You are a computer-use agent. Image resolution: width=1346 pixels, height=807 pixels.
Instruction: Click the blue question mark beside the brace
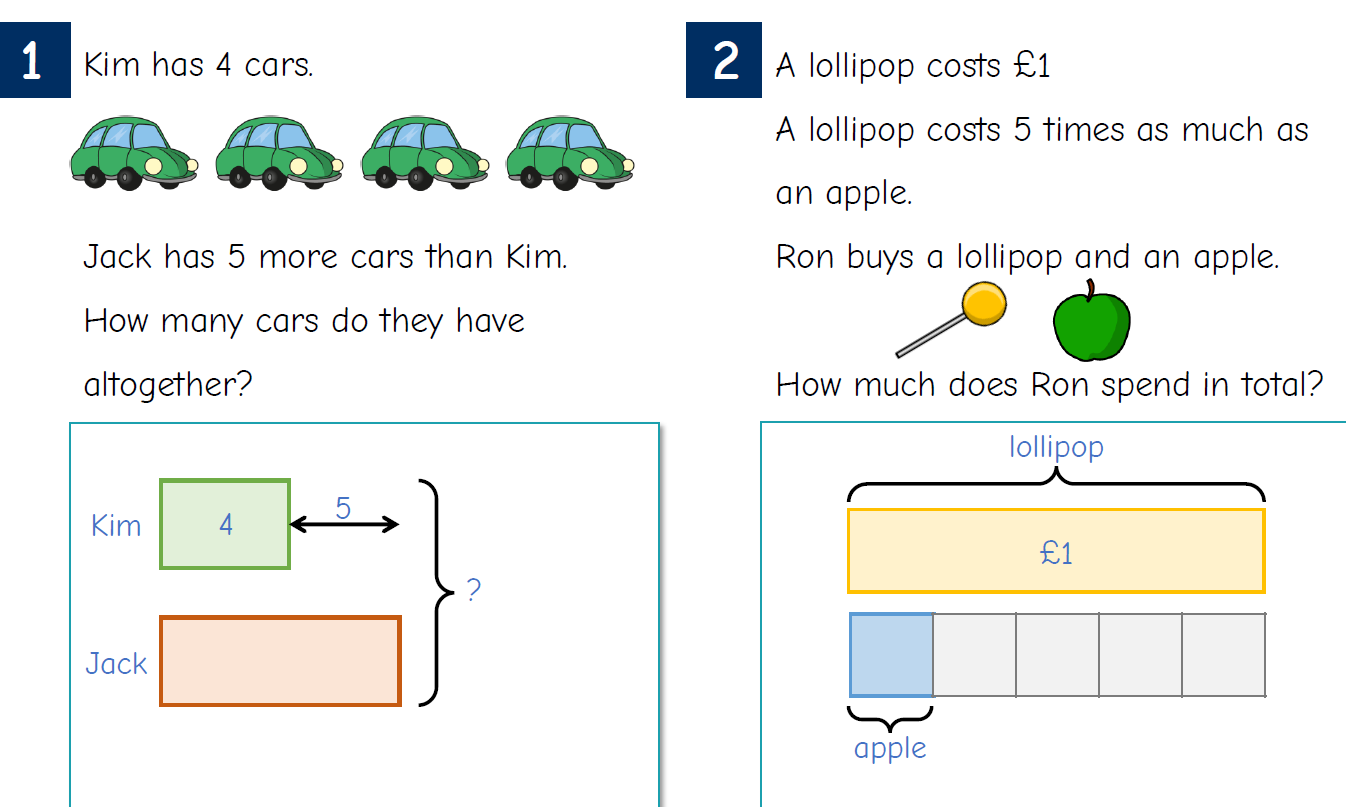[474, 590]
